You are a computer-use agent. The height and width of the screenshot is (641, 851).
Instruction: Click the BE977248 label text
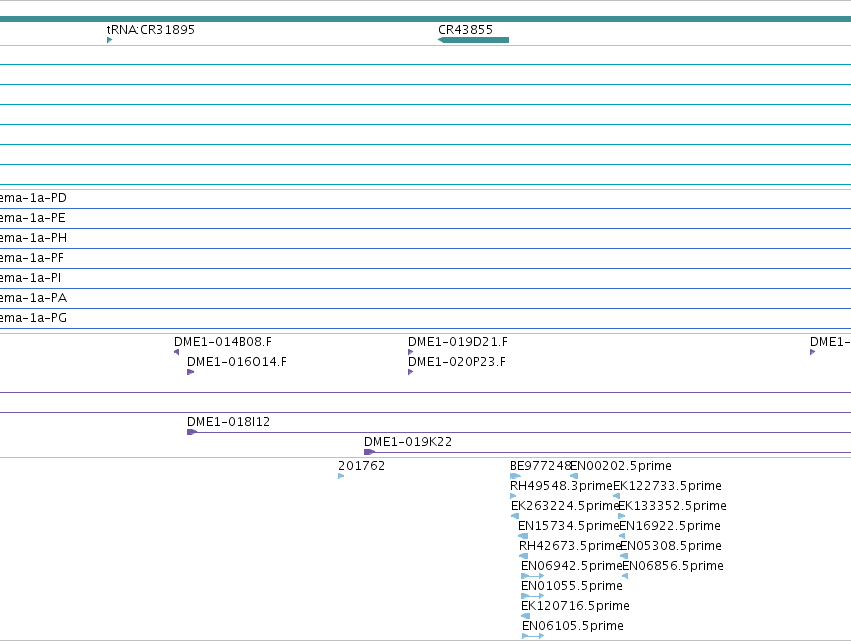[x=541, y=466]
